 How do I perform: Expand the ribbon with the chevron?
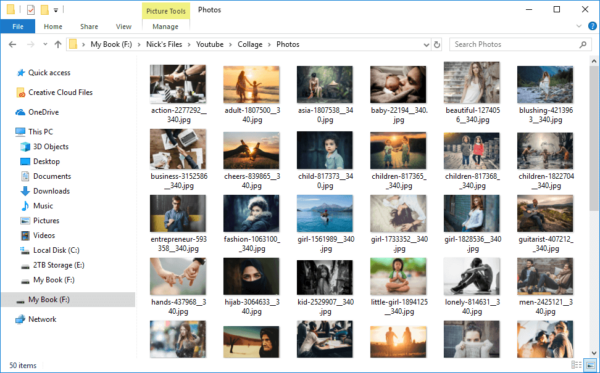[579, 26]
